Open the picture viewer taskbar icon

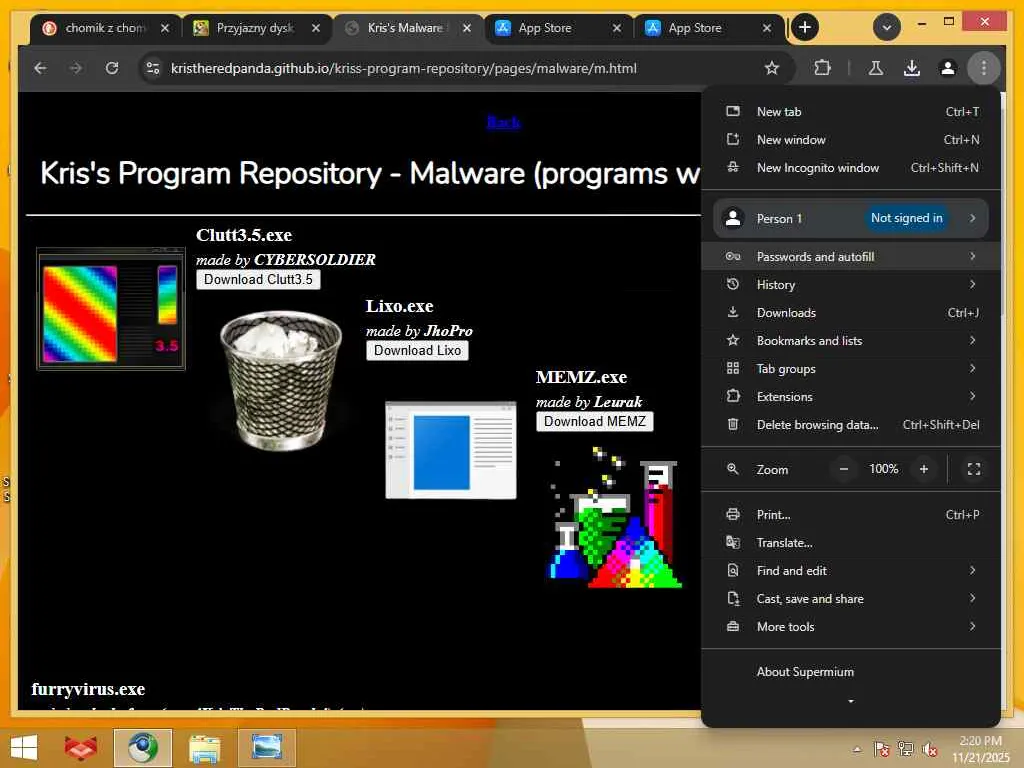coord(266,748)
